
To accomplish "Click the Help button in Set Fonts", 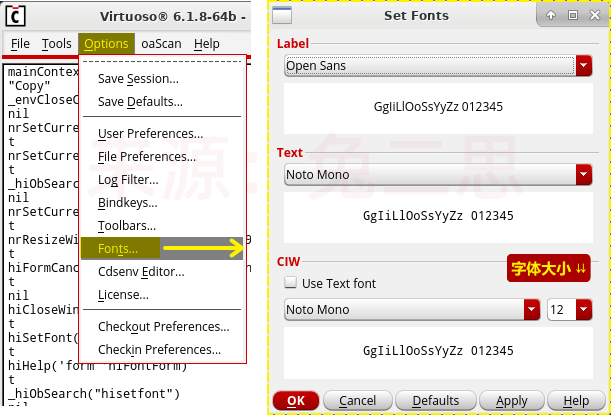I will (576, 401).
